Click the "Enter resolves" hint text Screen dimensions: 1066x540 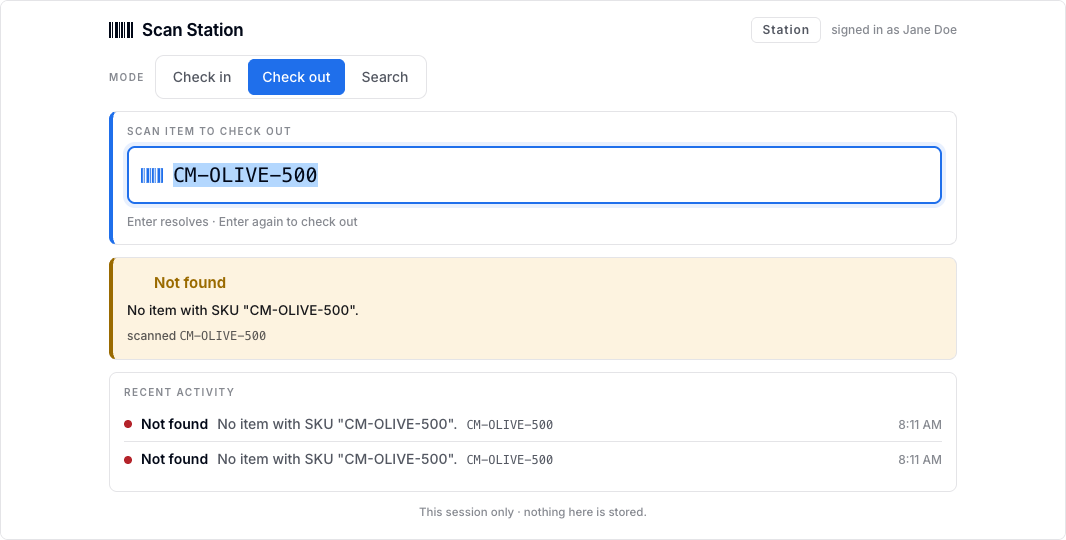click(x=242, y=222)
